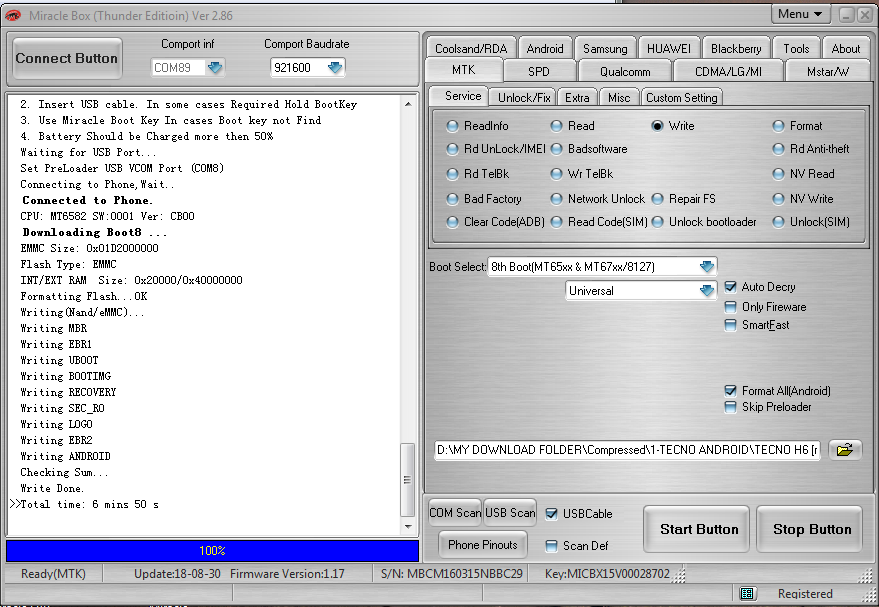
Task: Toggle the Format All(Android) checkbox
Action: tap(730, 391)
